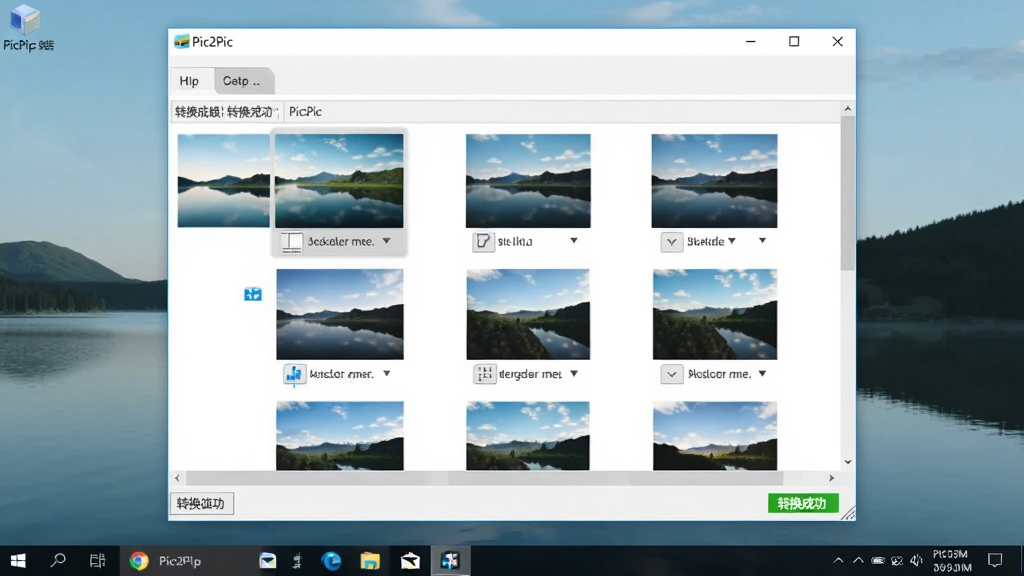Open taskbar search
This screenshot has width=1024, height=576.
point(58,560)
